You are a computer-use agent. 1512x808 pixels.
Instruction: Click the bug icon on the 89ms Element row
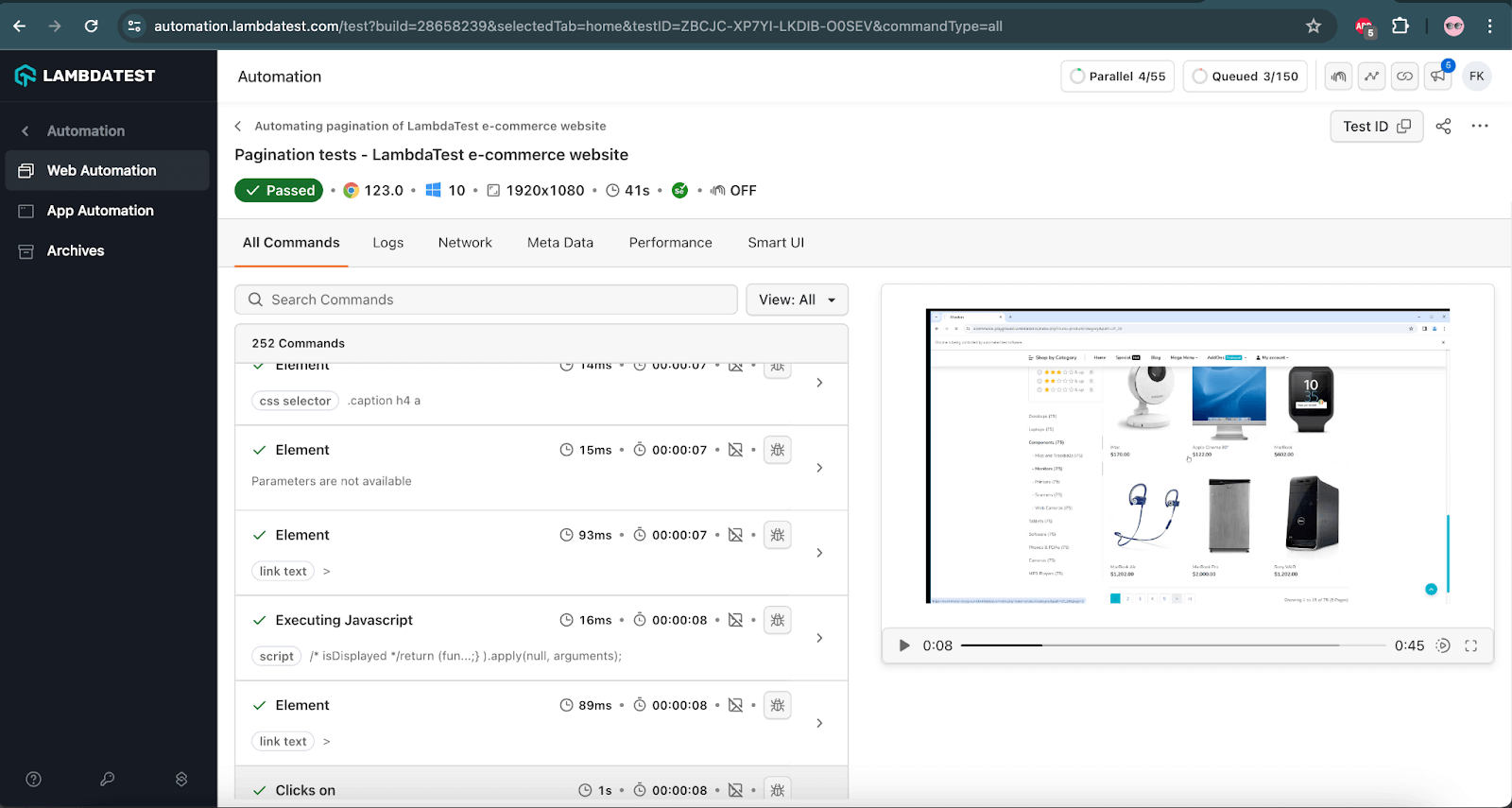(x=778, y=705)
